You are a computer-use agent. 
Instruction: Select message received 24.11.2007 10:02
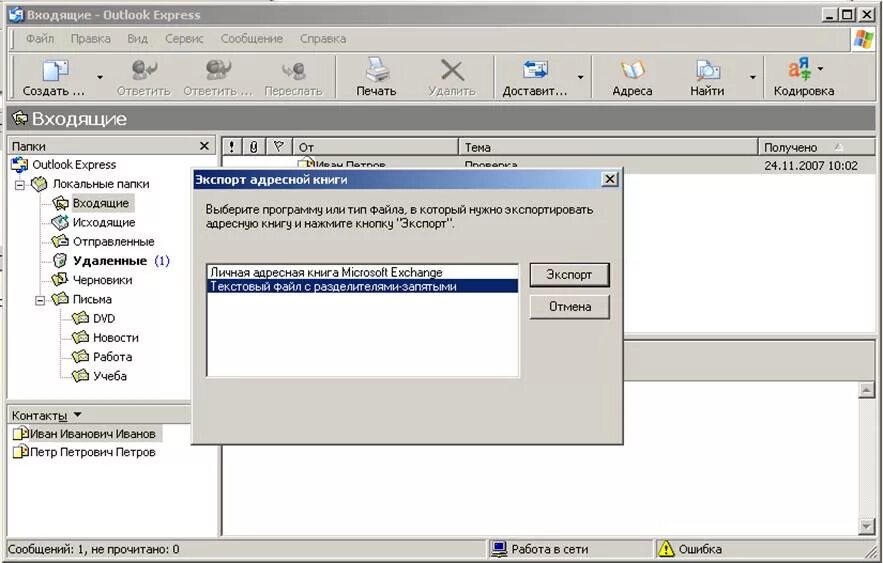[x=811, y=166]
